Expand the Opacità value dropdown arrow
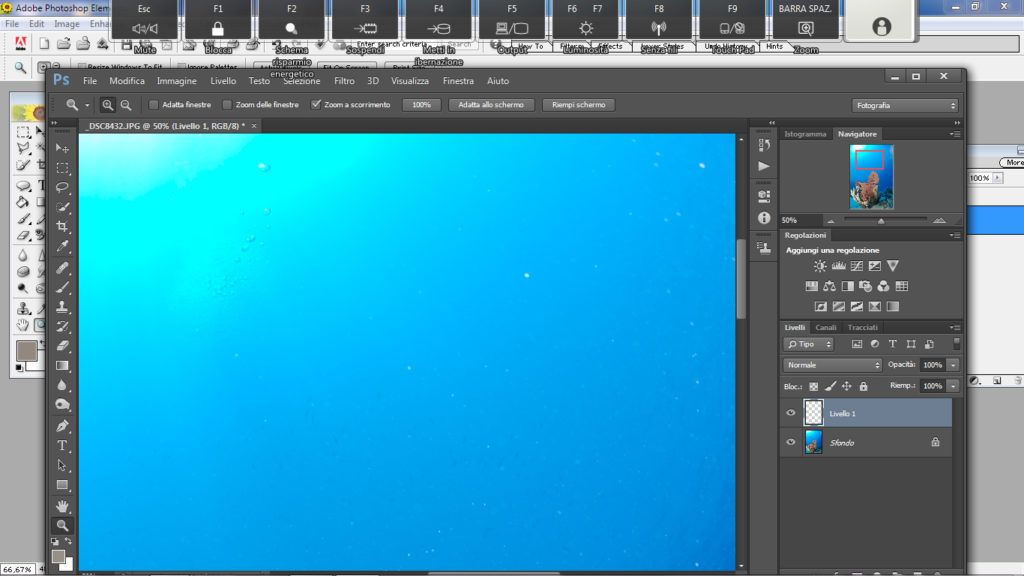The height and width of the screenshot is (576, 1024). pyautogui.click(x=953, y=365)
